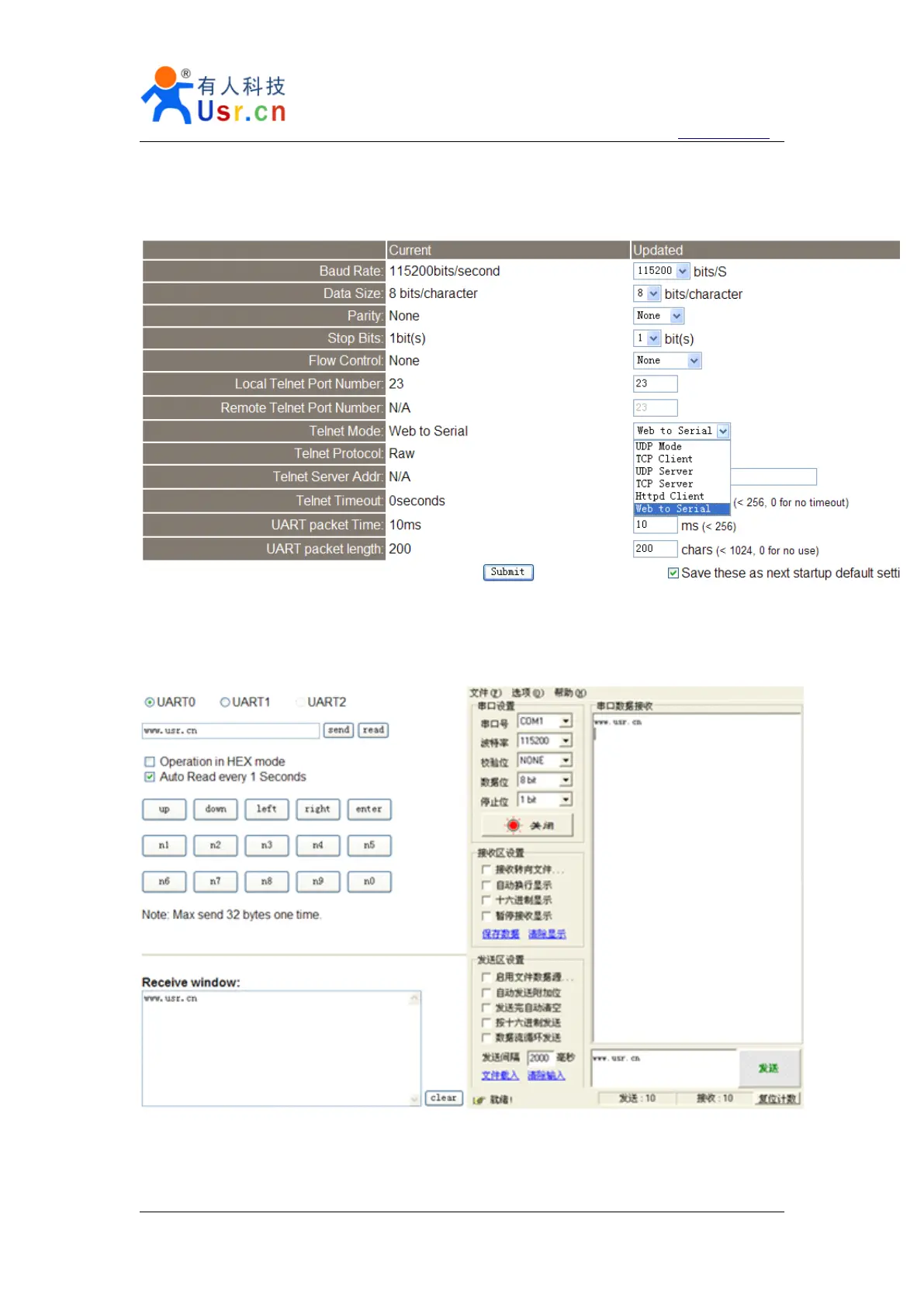Click the 发送间隔 2000 interval field

point(540,1058)
